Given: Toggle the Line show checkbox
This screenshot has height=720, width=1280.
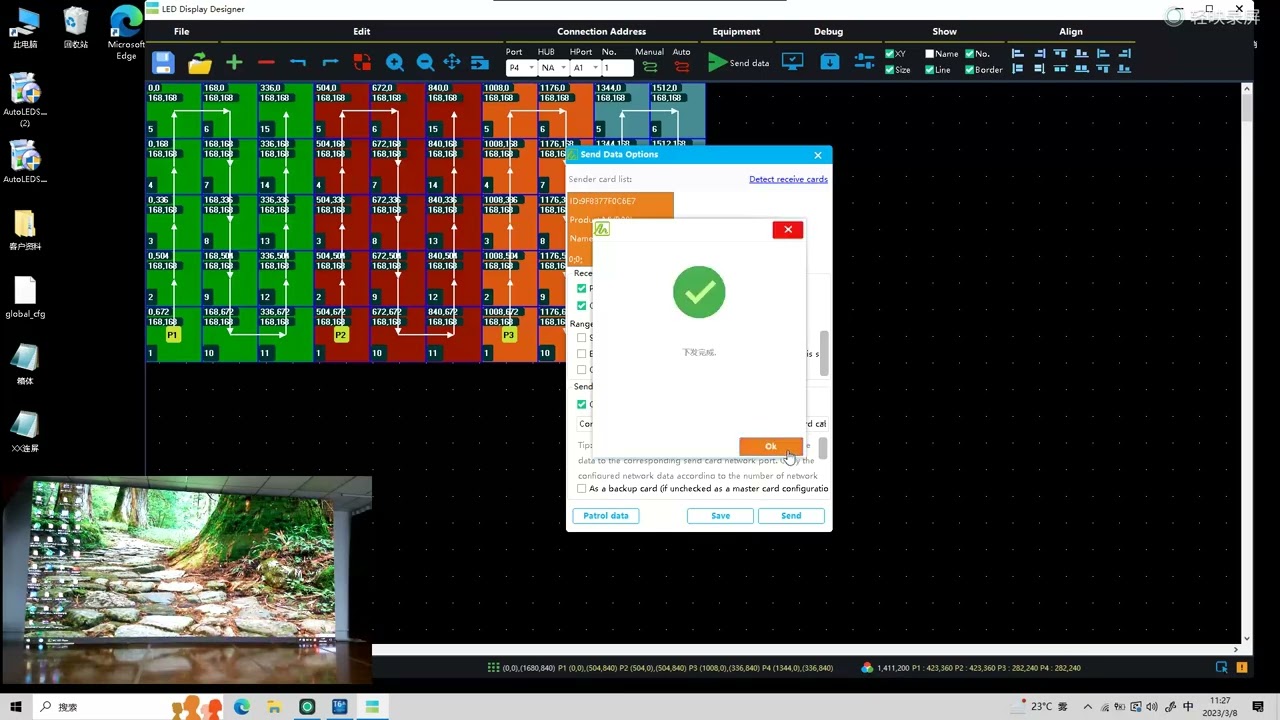Looking at the screenshot, I should tap(930, 70).
